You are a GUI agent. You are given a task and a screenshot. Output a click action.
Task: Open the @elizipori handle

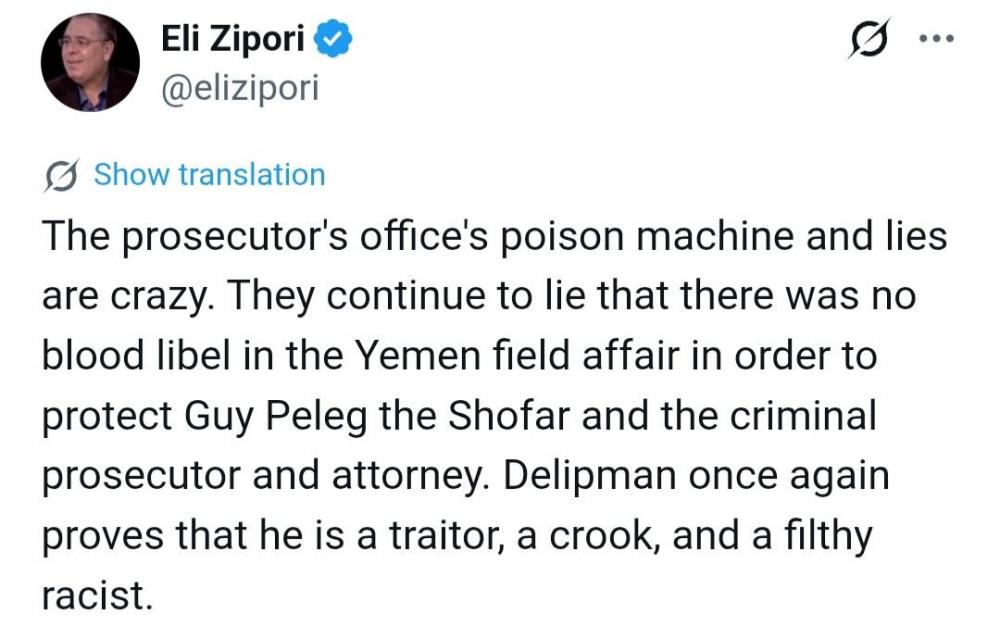239,88
